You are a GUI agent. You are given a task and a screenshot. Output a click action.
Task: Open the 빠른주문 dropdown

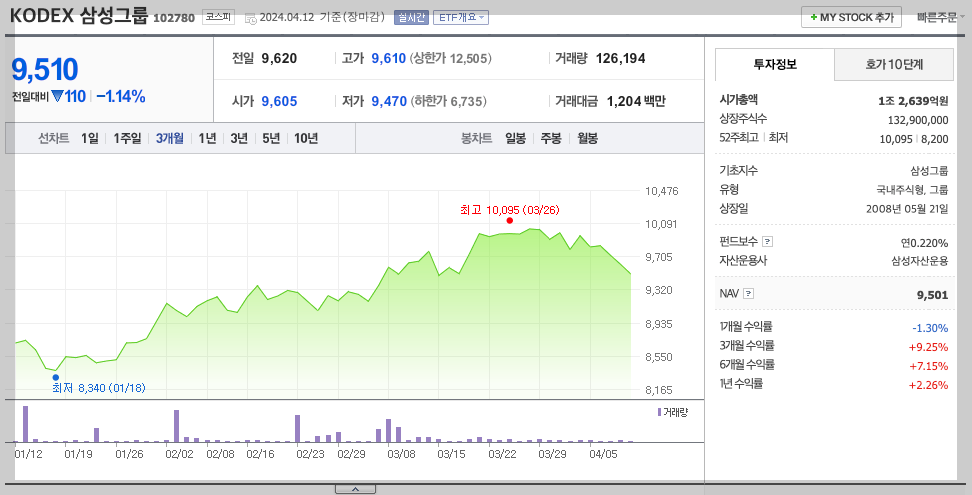point(940,17)
